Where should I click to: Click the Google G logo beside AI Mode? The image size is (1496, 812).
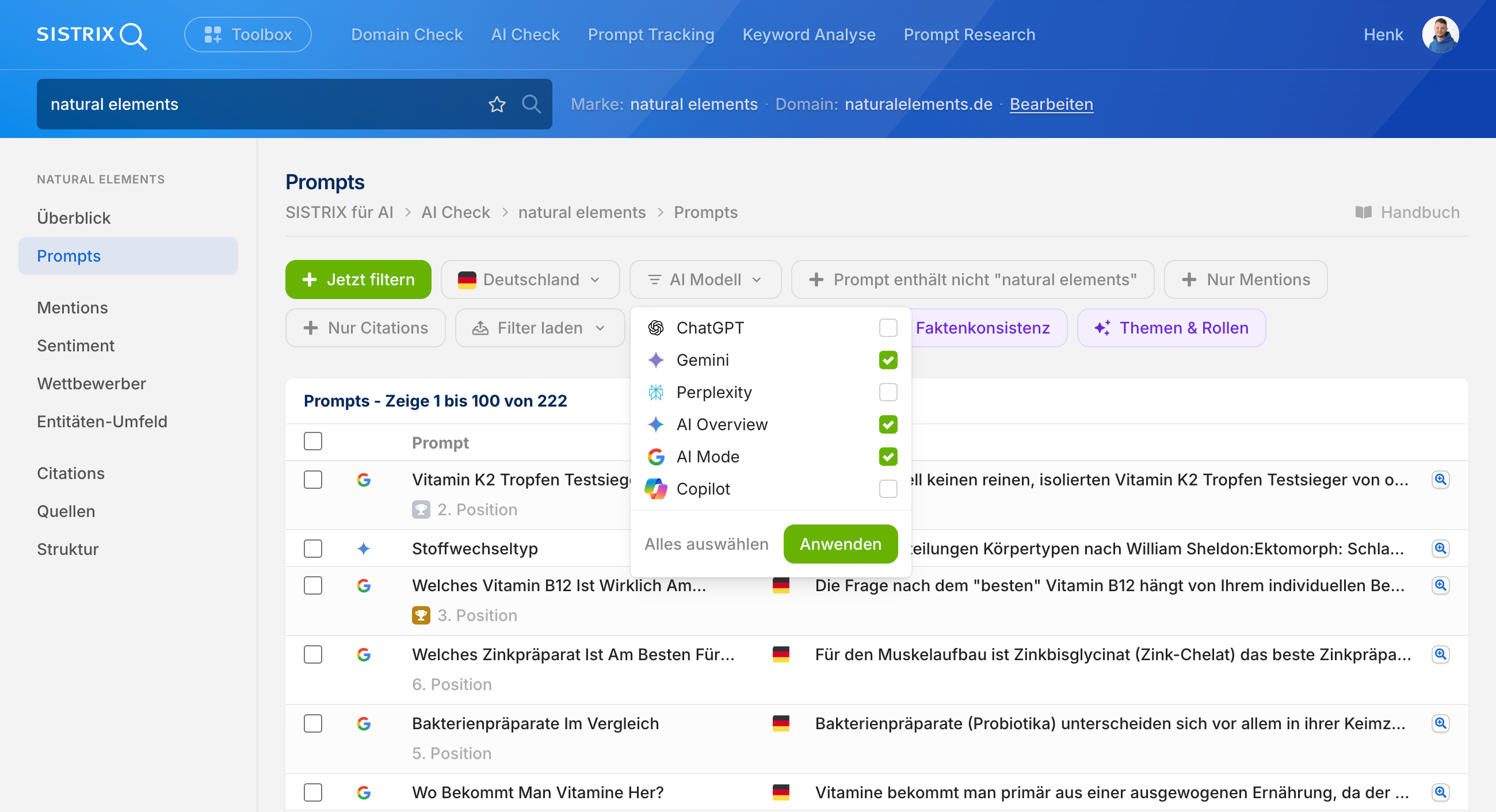coord(656,457)
